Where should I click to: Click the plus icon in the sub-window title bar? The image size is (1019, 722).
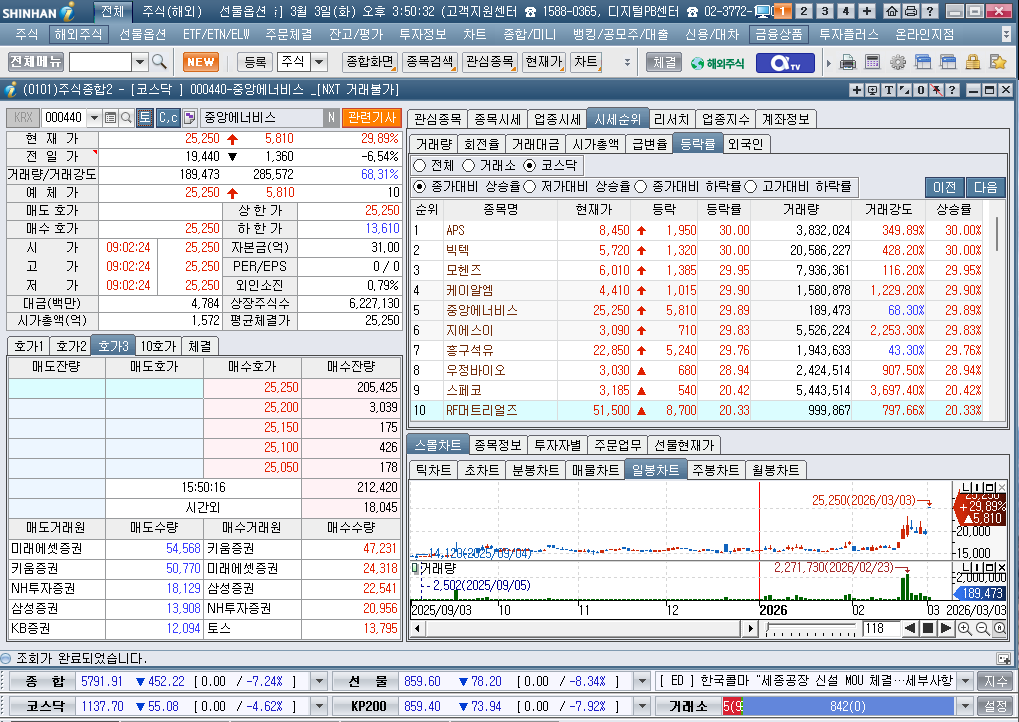[x=857, y=90]
